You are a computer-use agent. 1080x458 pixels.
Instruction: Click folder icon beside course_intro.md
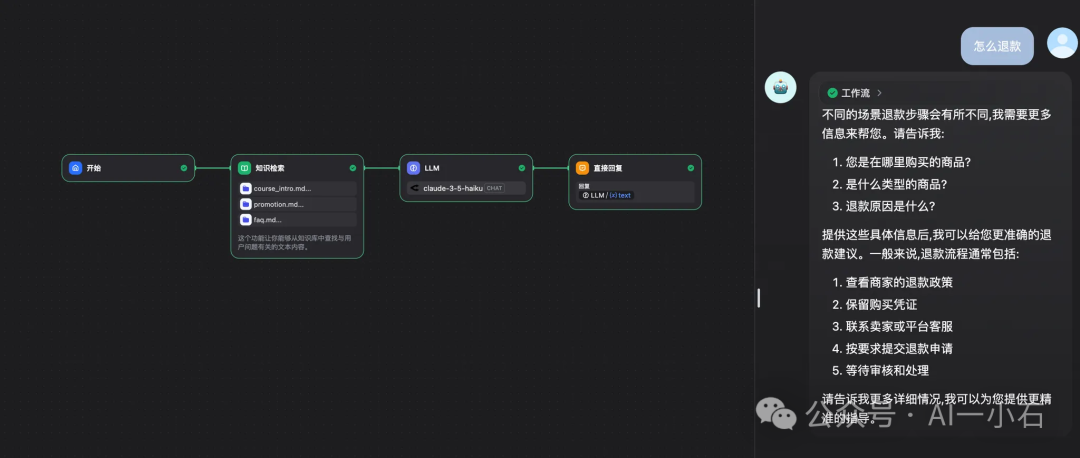[x=246, y=189]
